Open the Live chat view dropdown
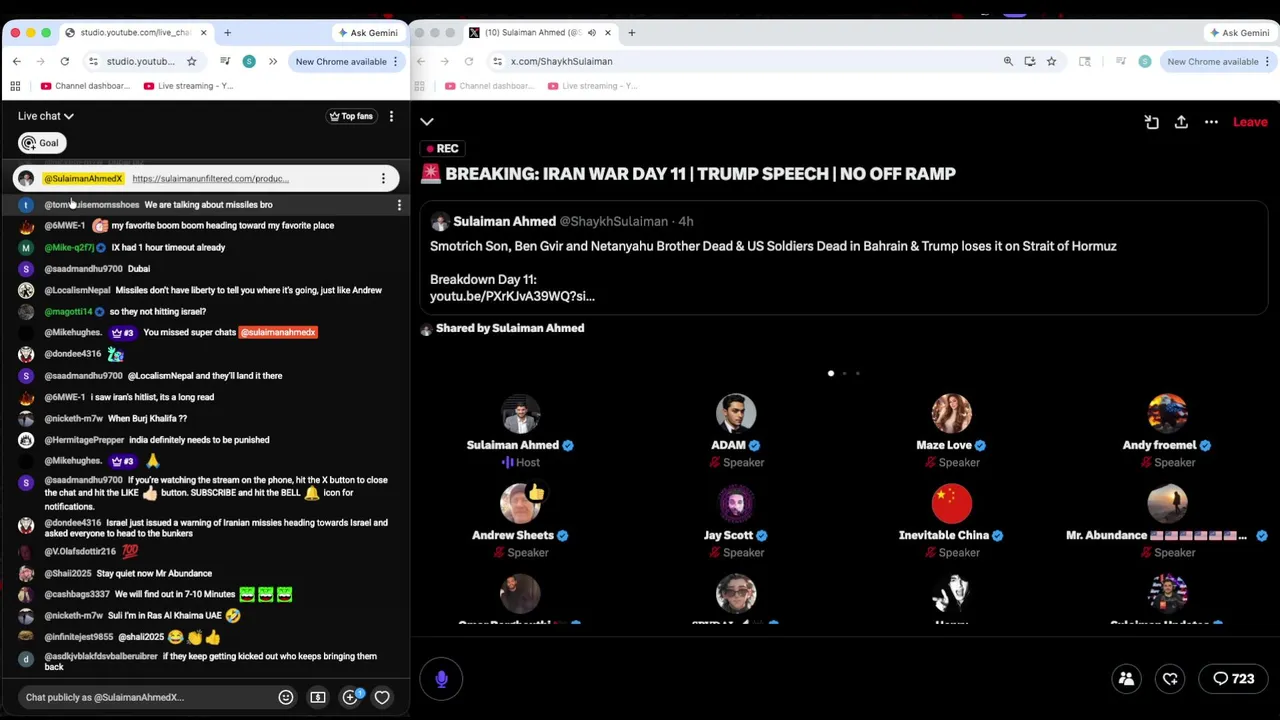 click(x=46, y=116)
